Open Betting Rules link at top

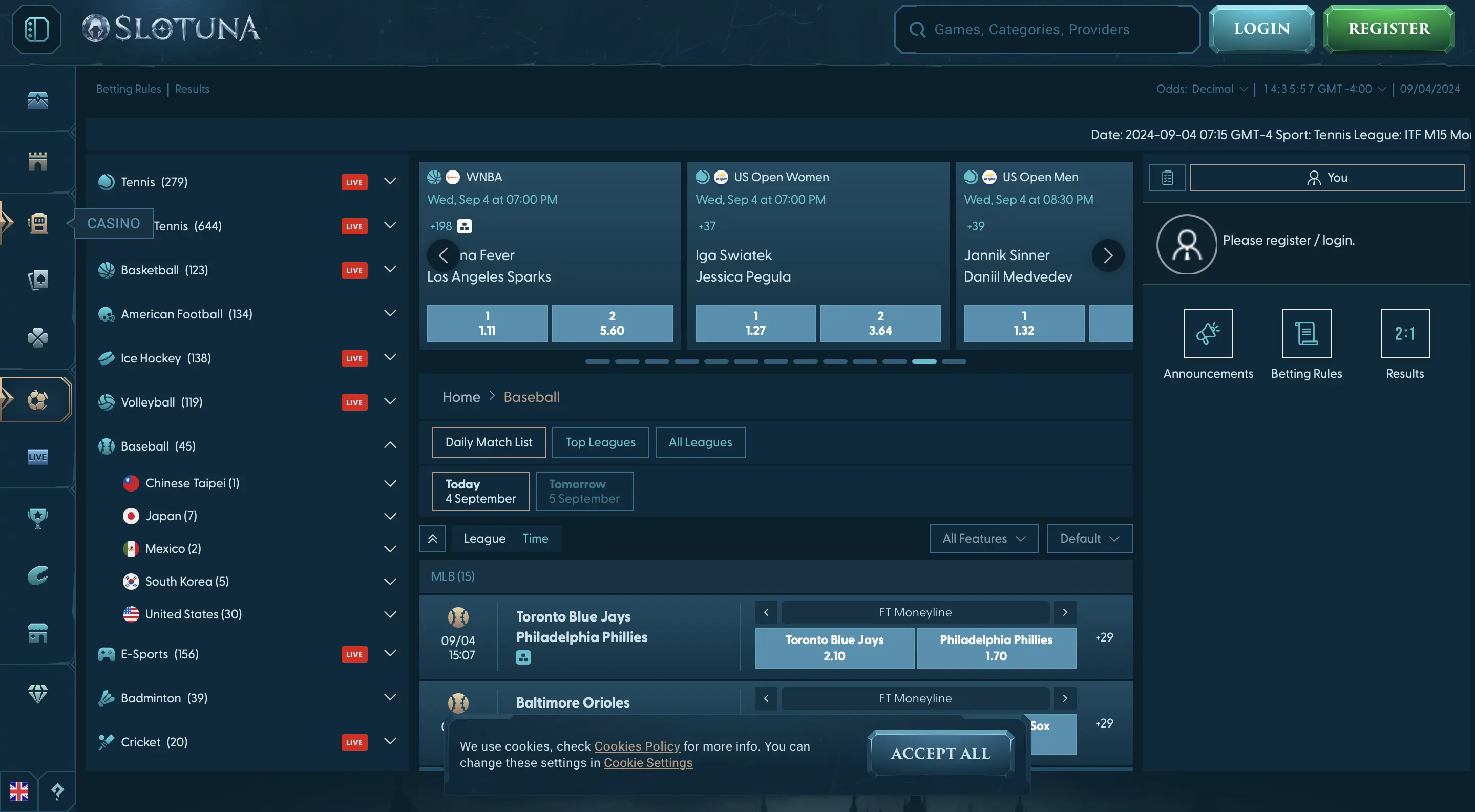click(128, 89)
